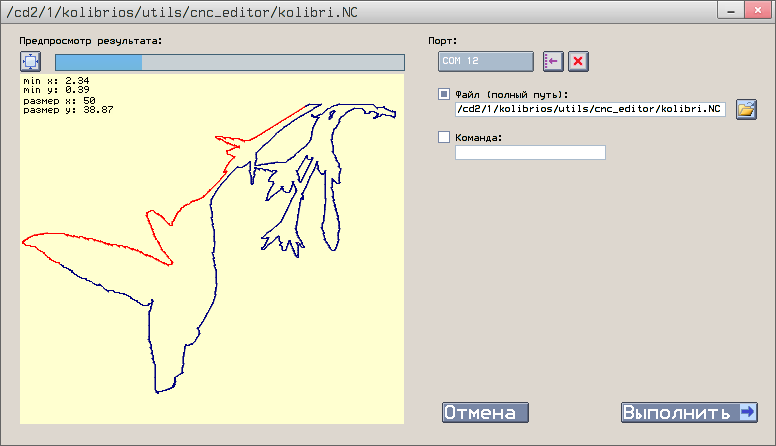Click the 'min y: 0.39' text
Screen dimensions: 776x446
[56, 90]
